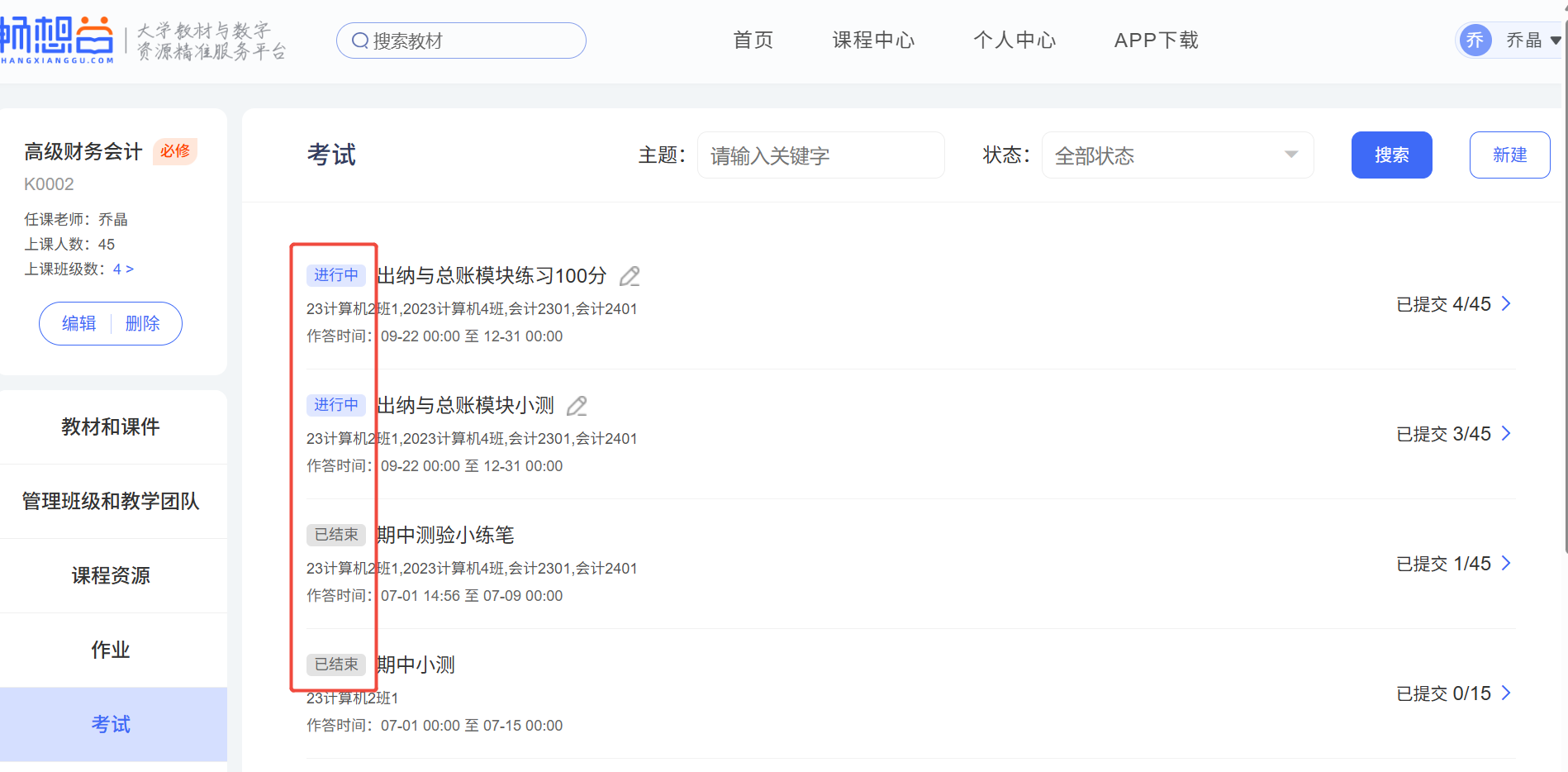Open submissions arrow for 已提交 4/45

(x=1506, y=304)
